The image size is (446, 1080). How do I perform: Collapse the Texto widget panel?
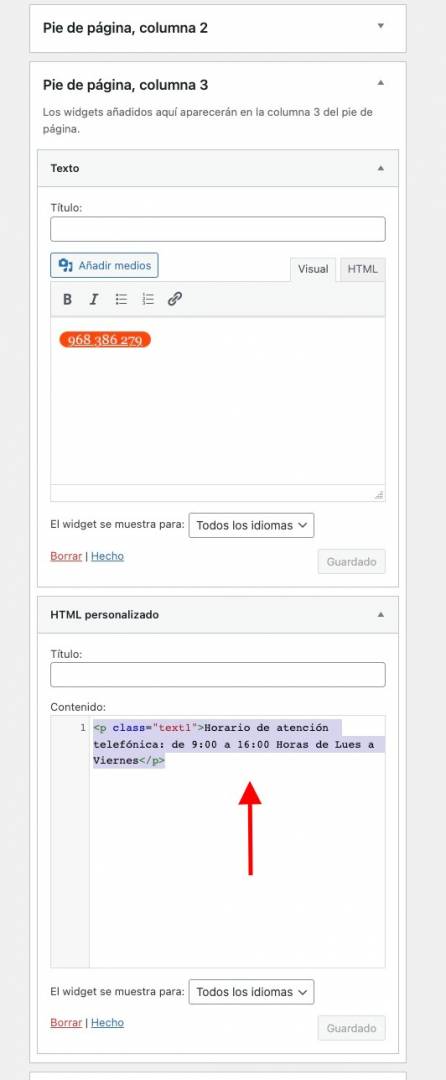(x=381, y=168)
